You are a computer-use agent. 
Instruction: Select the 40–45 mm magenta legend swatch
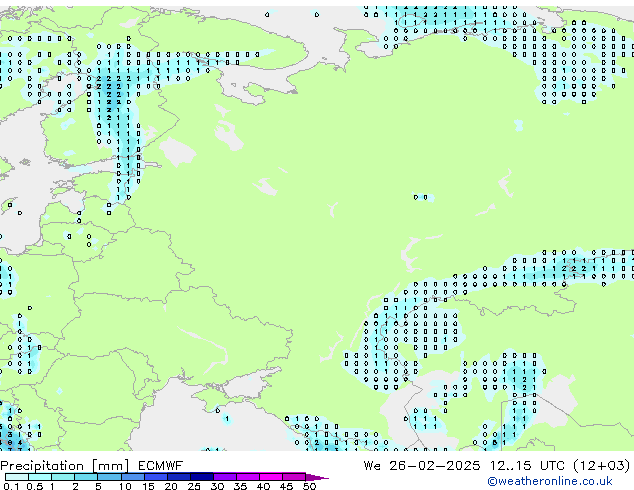point(271,477)
